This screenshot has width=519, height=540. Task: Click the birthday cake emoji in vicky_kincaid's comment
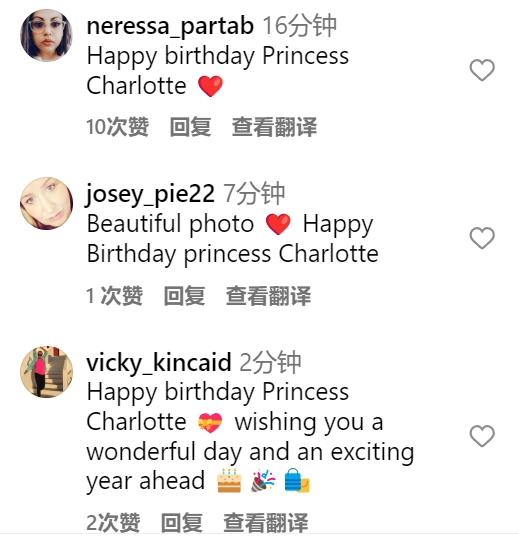pos(229,481)
